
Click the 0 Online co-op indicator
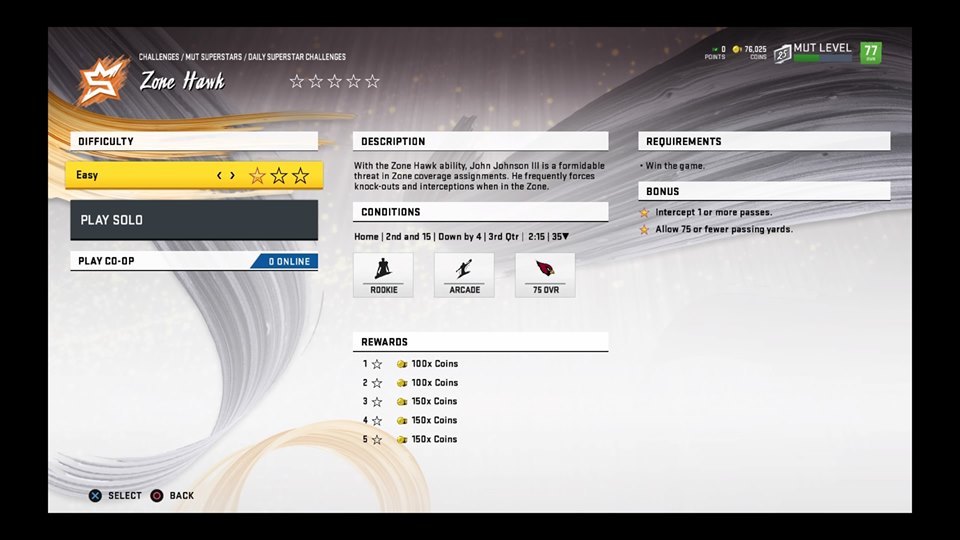click(x=286, y=261)
